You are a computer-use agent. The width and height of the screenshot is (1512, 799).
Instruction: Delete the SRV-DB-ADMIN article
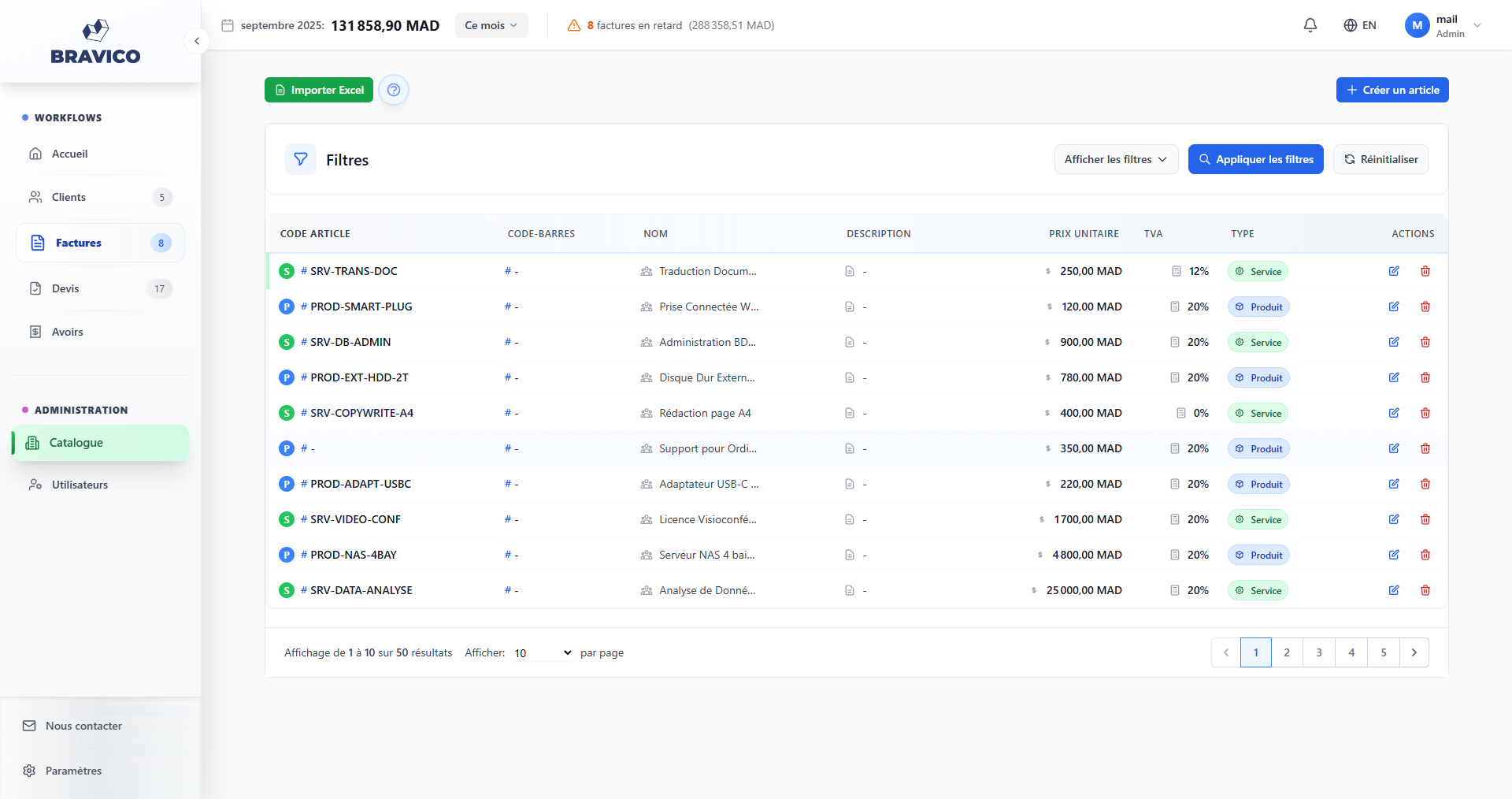pyautogui.click(x=1425, y=342)
